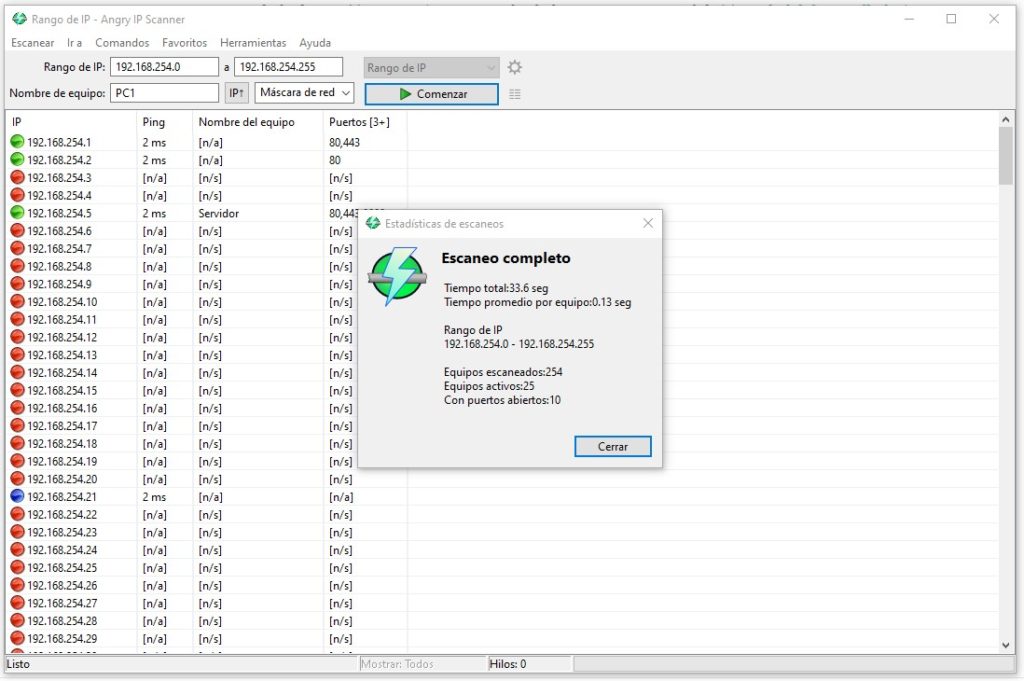Click red status icon for 192.168.254.29
This screenshot has width=1024, height=681.
[x=17, y=638]
